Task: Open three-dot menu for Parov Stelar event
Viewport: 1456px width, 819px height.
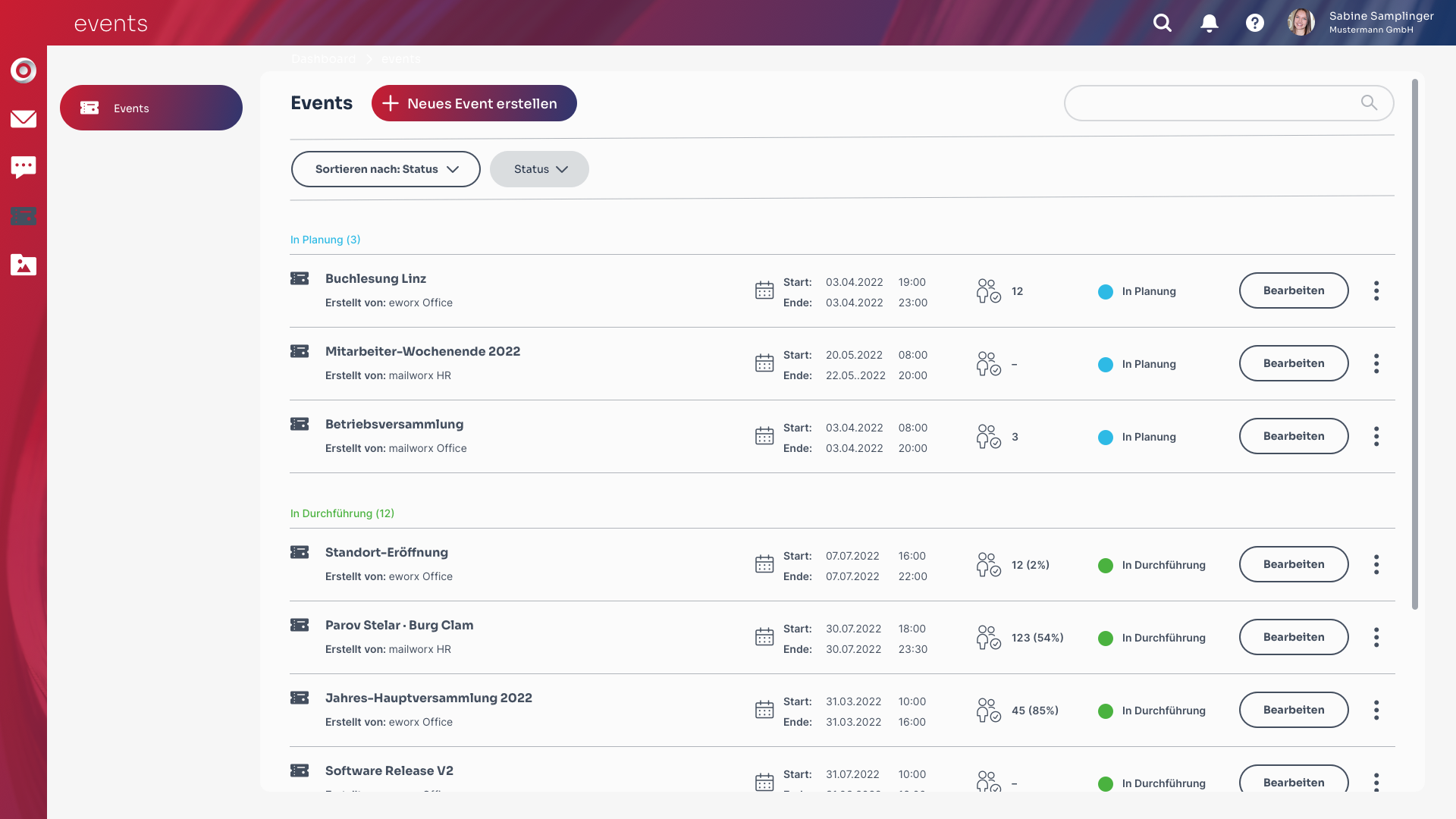Action: pyautogui.click(x=1376, y=637)
